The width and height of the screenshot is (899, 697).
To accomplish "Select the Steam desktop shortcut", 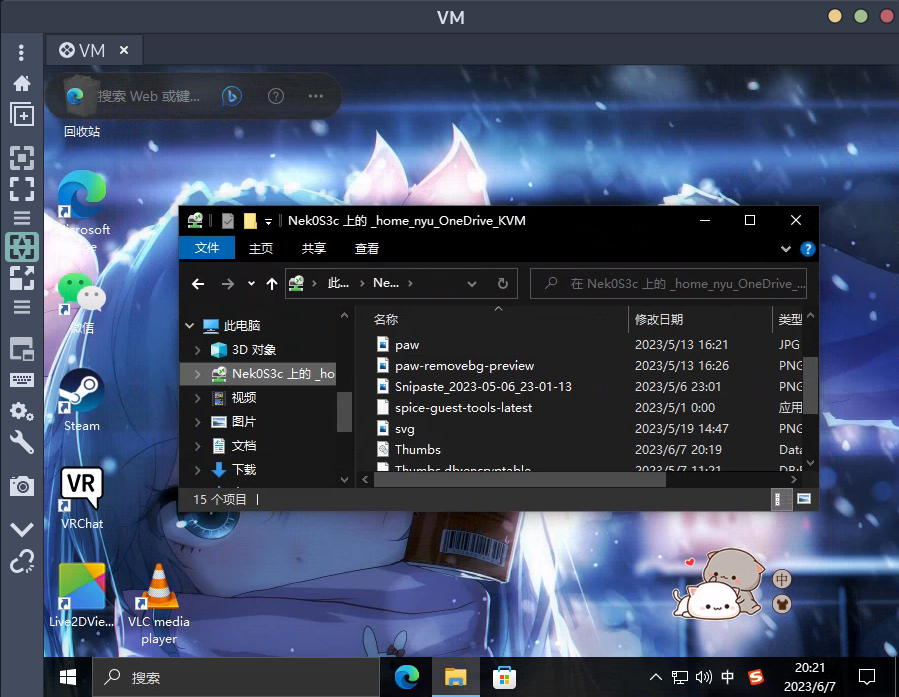I will (x=82, y=401).
